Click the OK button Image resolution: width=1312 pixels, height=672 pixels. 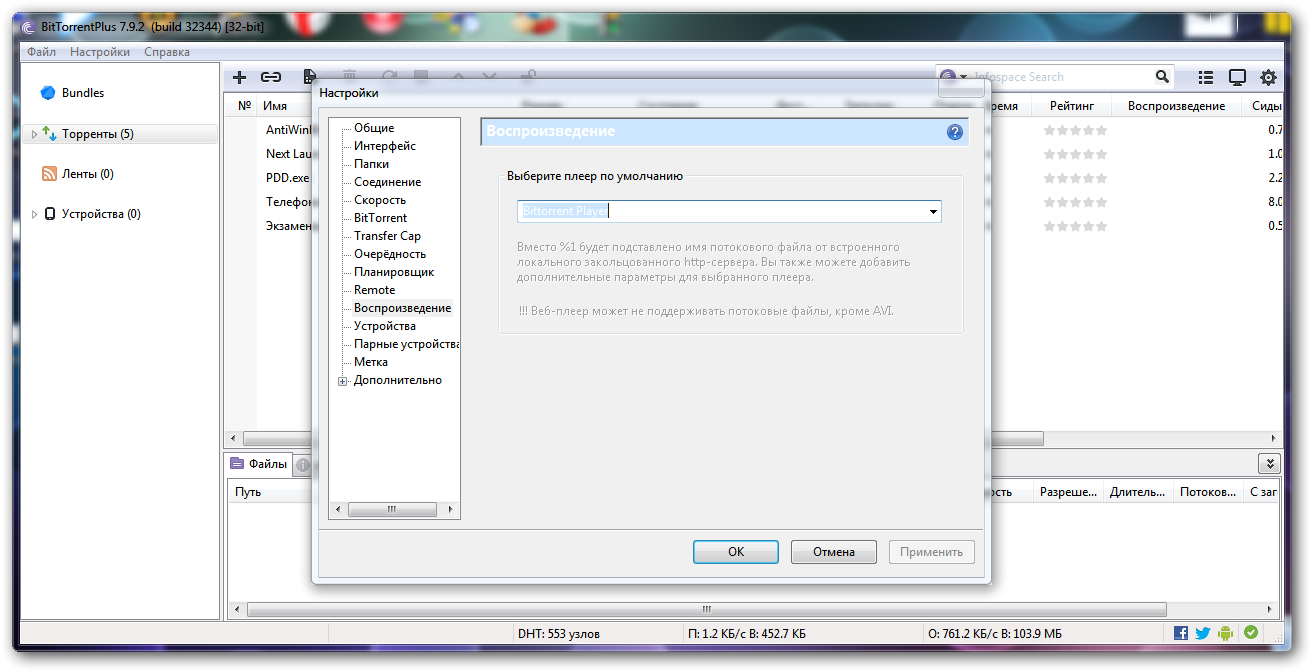[735, 552]
